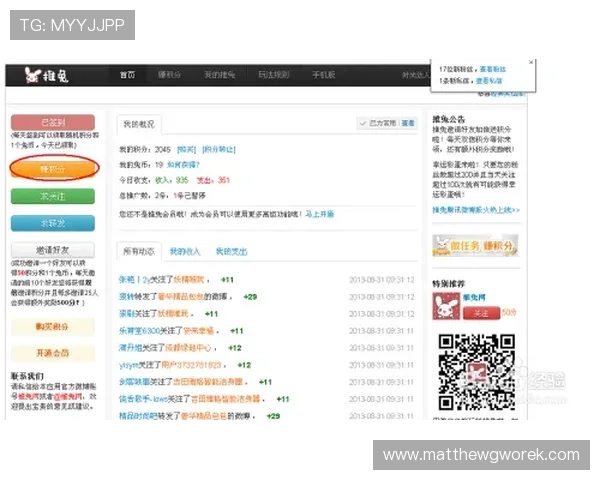The width and height of the screenshot is (600, 480).
Task: Select the 所有动态 tab
Action: 139,251
